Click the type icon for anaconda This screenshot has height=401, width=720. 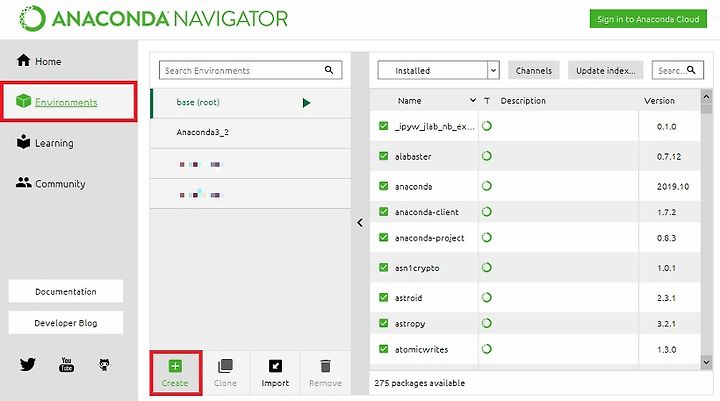point(487,186)
